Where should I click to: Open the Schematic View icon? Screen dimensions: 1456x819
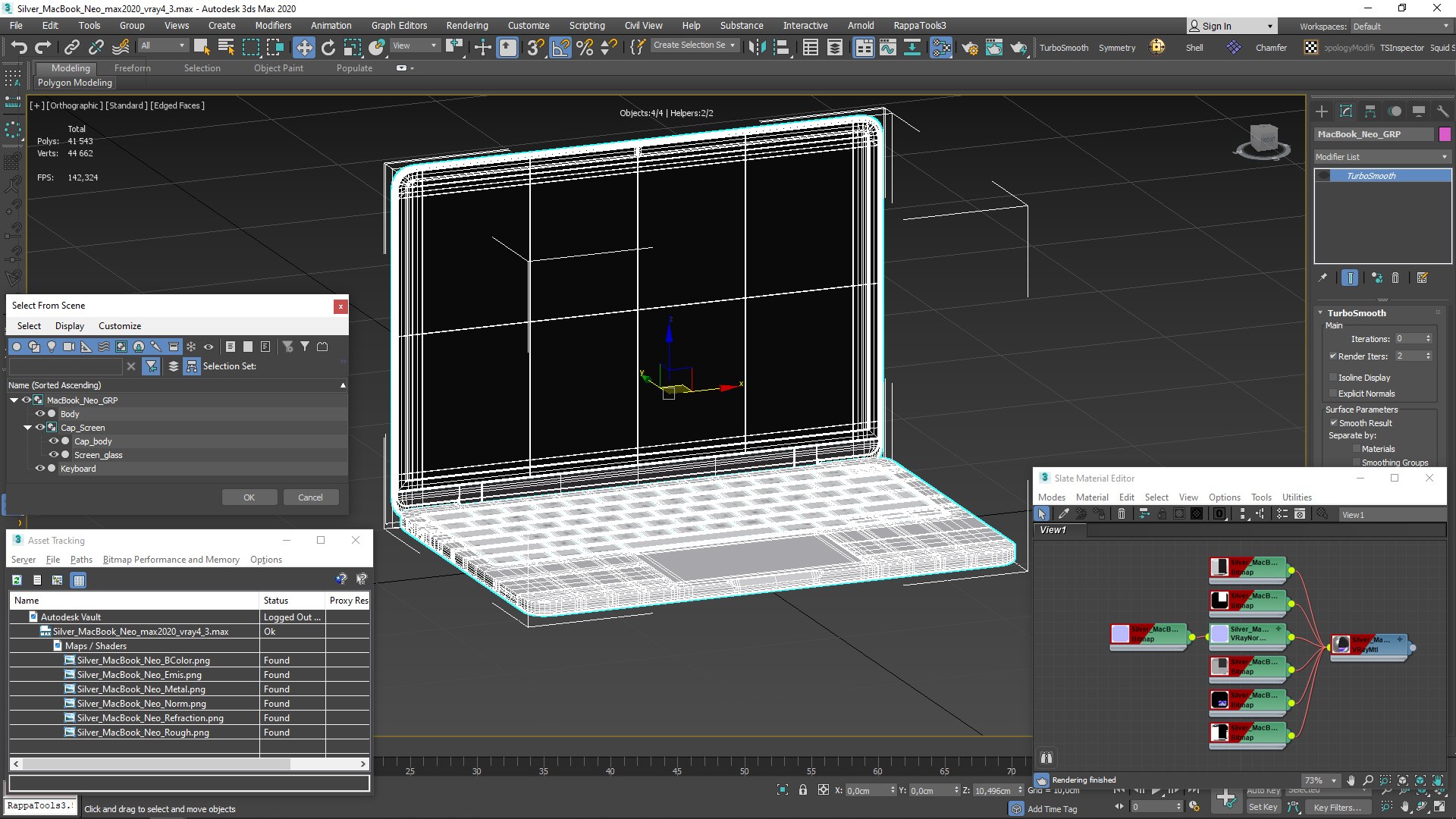(912, 47)
